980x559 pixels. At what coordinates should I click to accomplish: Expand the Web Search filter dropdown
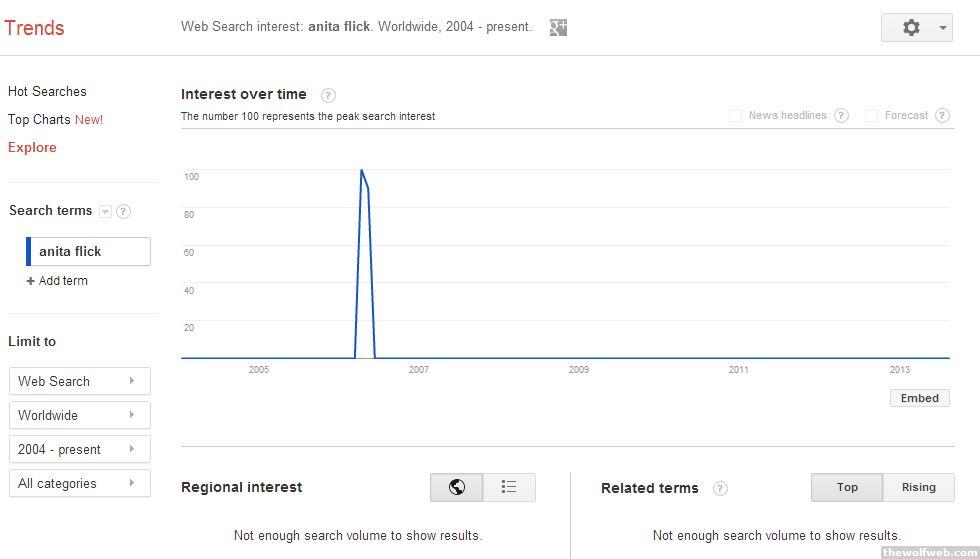[x=79, y=381]
